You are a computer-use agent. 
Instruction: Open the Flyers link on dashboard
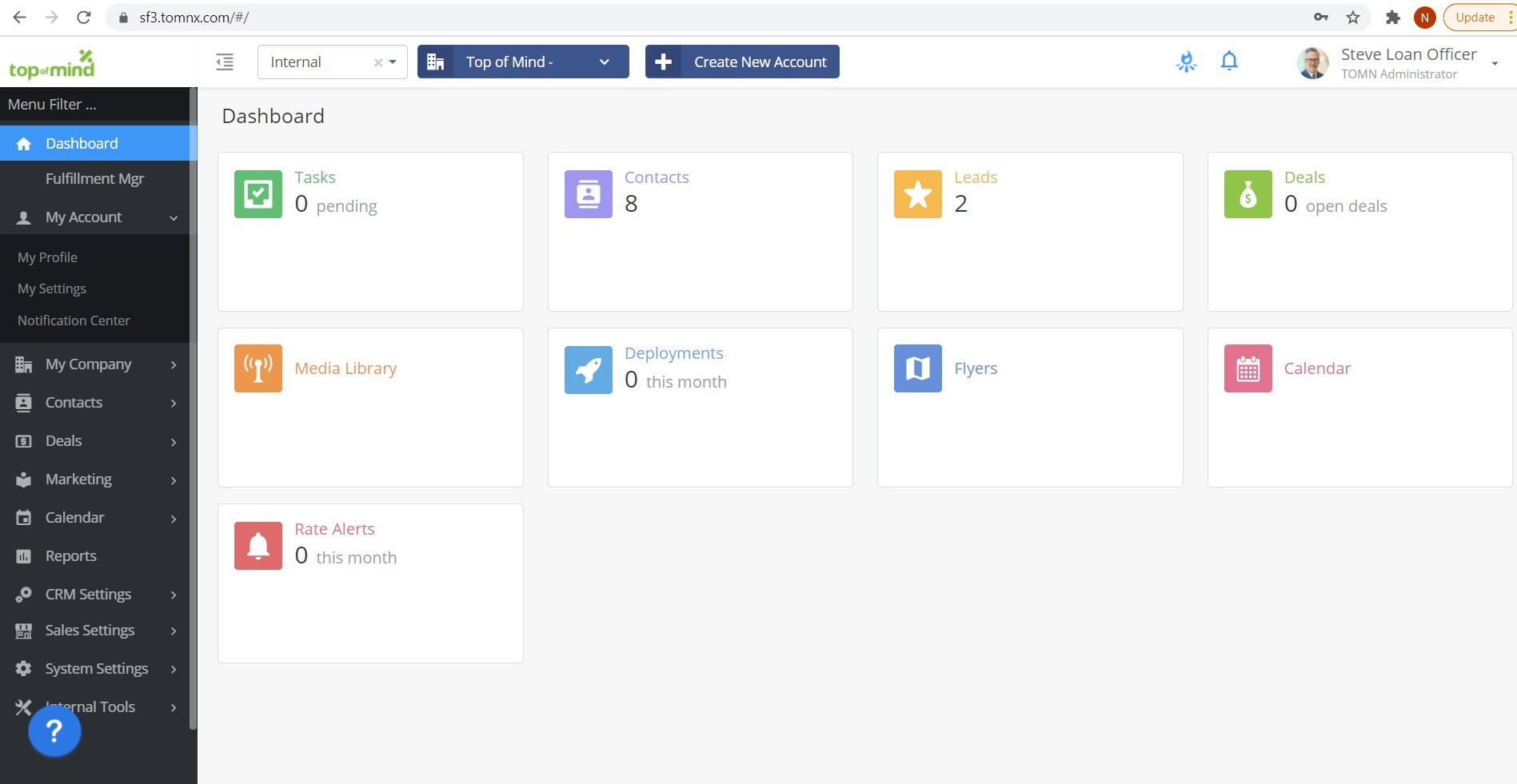976,368
